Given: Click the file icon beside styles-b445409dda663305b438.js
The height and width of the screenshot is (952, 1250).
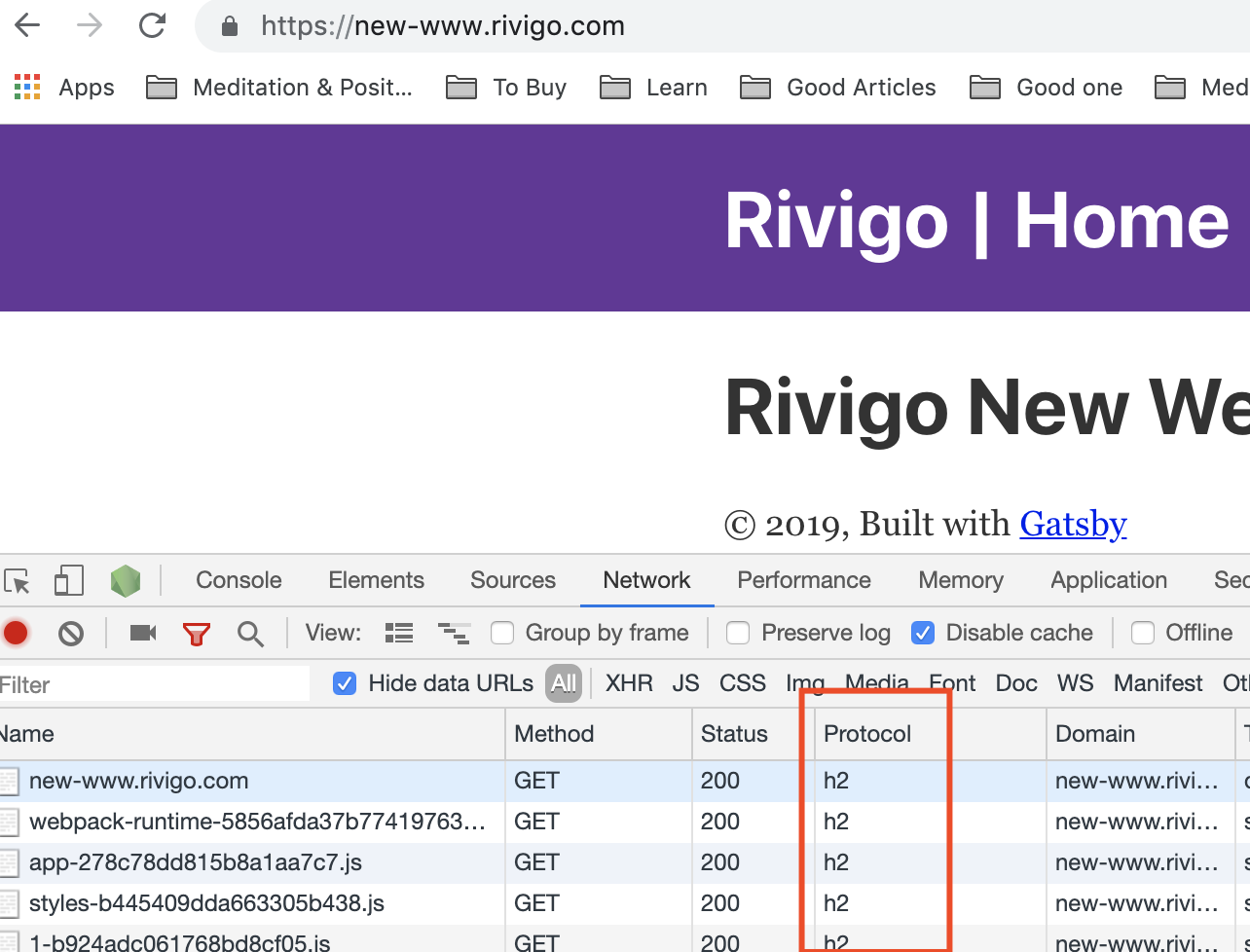Looking at the screenshot, I should click(x=10, y=903).
